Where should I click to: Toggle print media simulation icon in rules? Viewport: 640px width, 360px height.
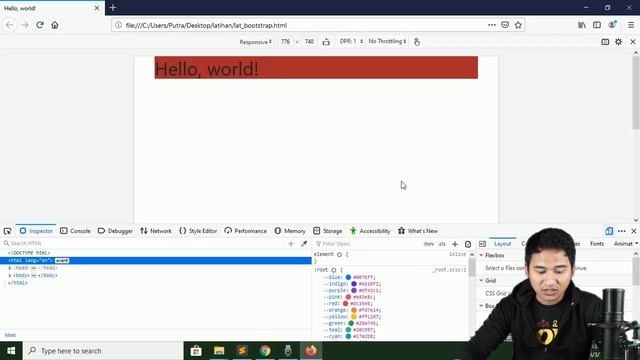pos(468,244)
